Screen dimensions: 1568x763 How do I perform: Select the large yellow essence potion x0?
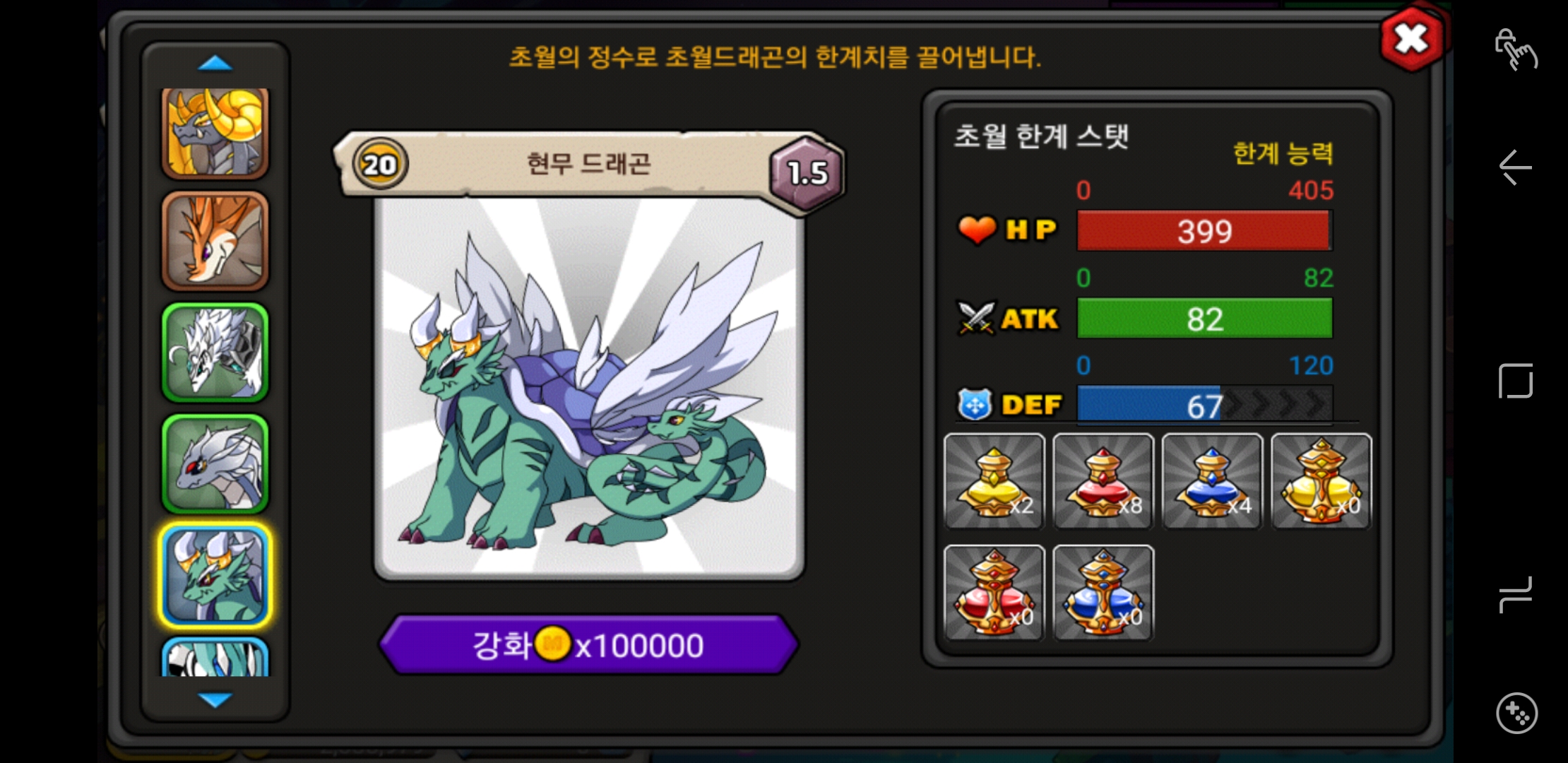pos(1321,481)
